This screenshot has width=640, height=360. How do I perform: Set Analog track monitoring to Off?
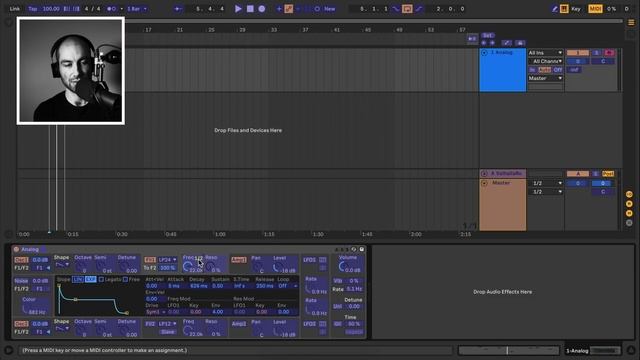click(x=558, y=70)
